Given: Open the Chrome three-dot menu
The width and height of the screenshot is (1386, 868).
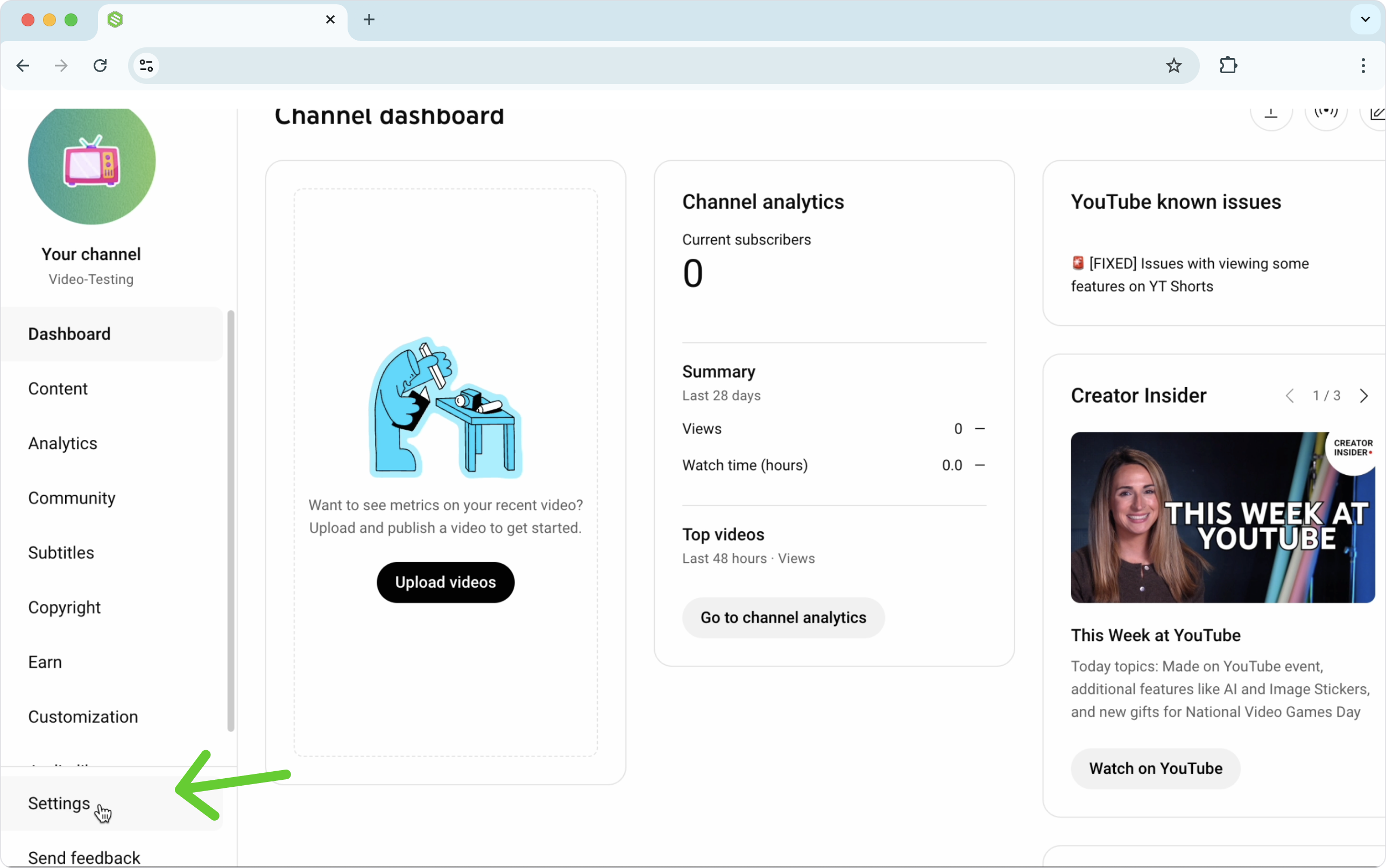Looking at the screenshot, I should 1362,66.
